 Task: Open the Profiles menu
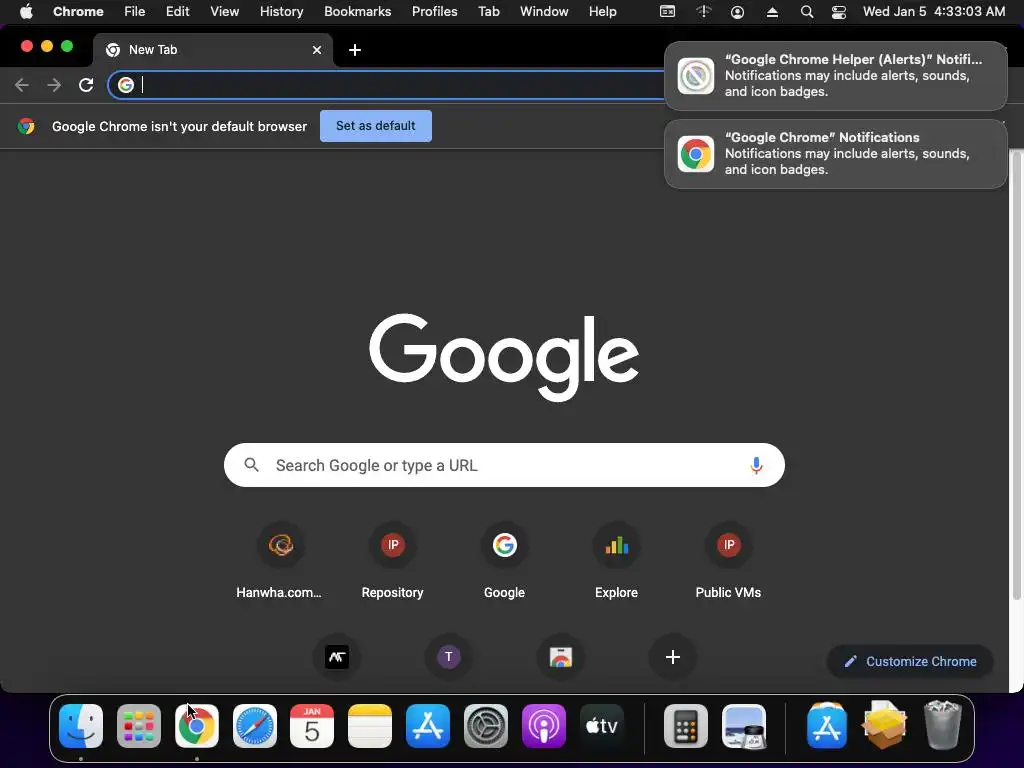point(434,12)
